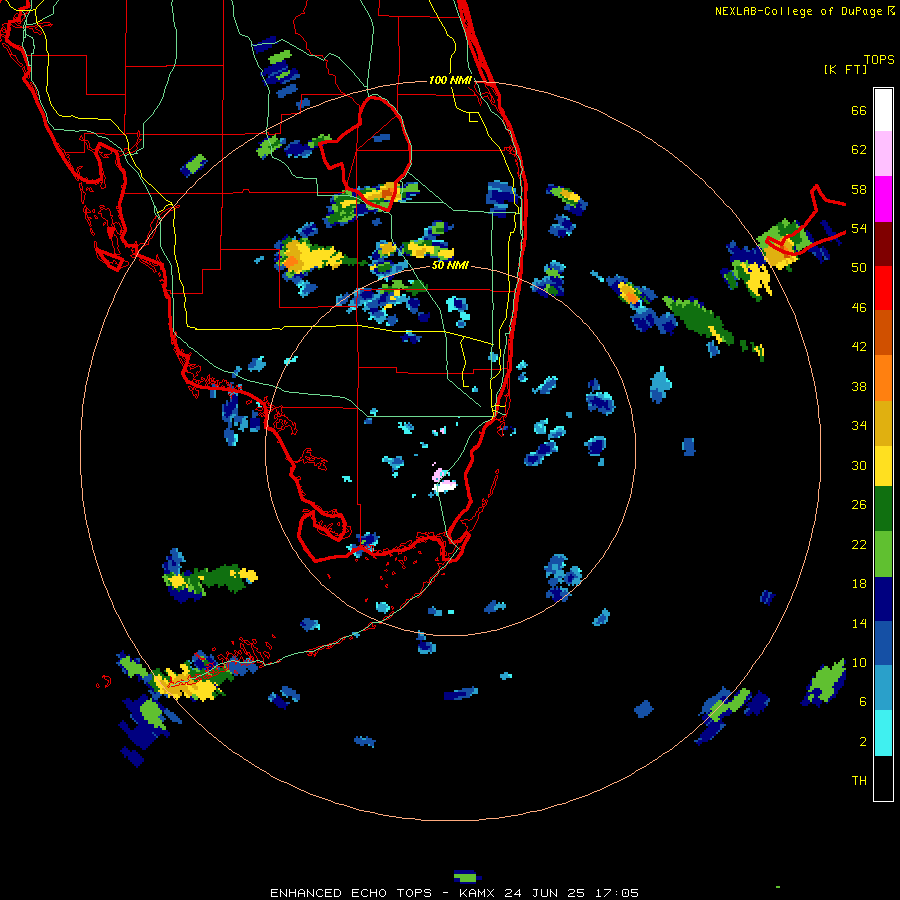900x900 pixels.
Task: Pick the bright red legend swatch
Action: click(x=883, y=288)
